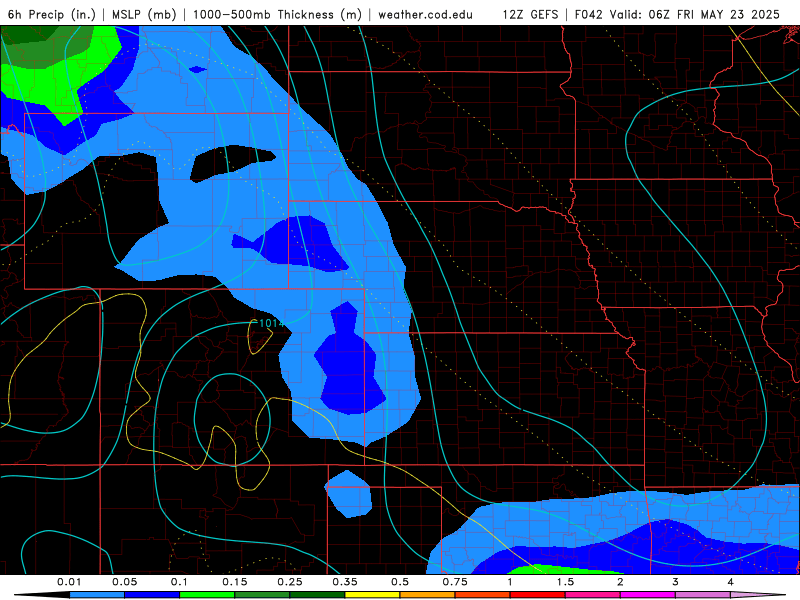Click the dark blue 0.05–0.1 legend swatch

point(152,595)
